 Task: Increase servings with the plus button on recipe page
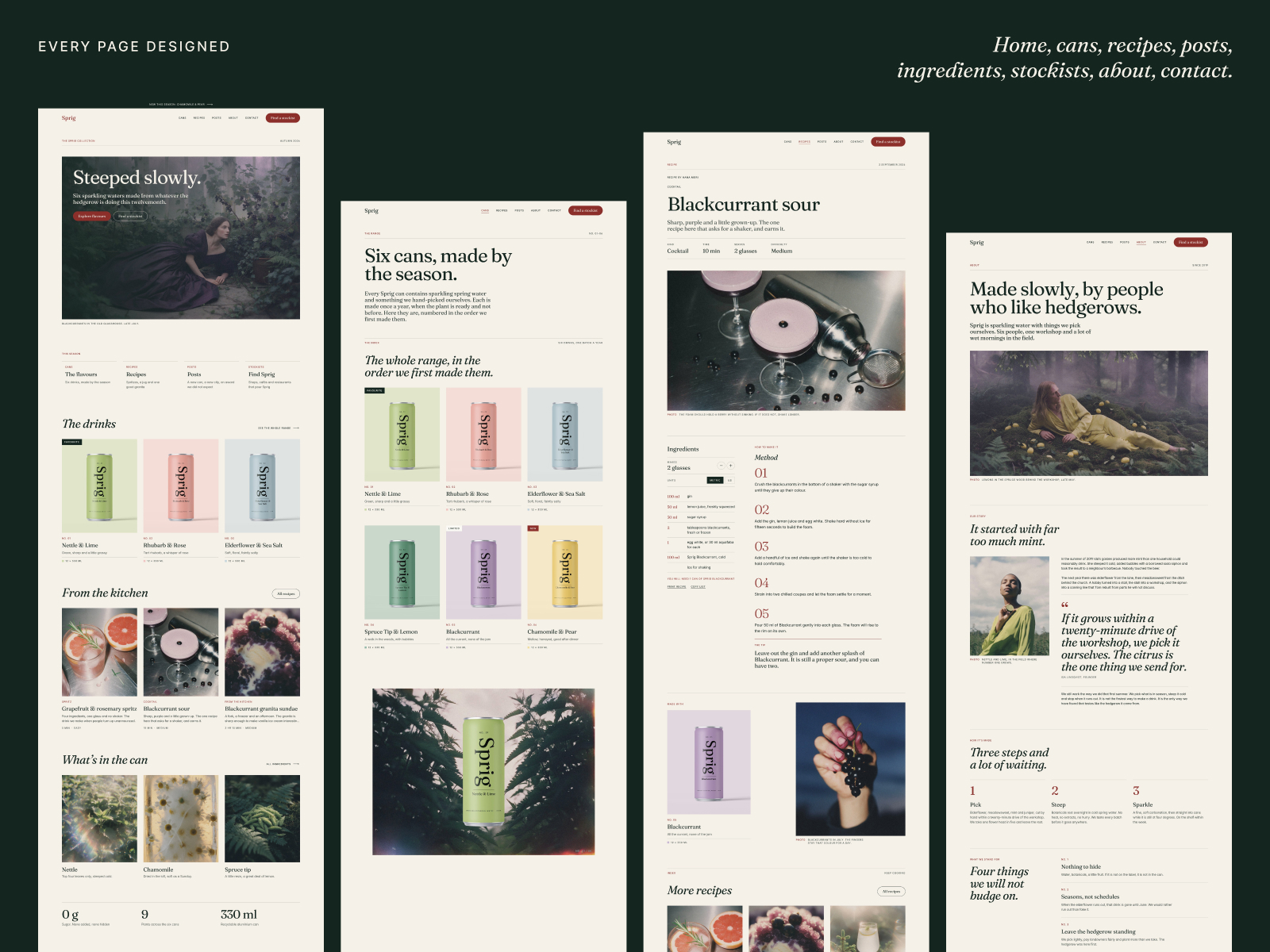click(731, 466)
